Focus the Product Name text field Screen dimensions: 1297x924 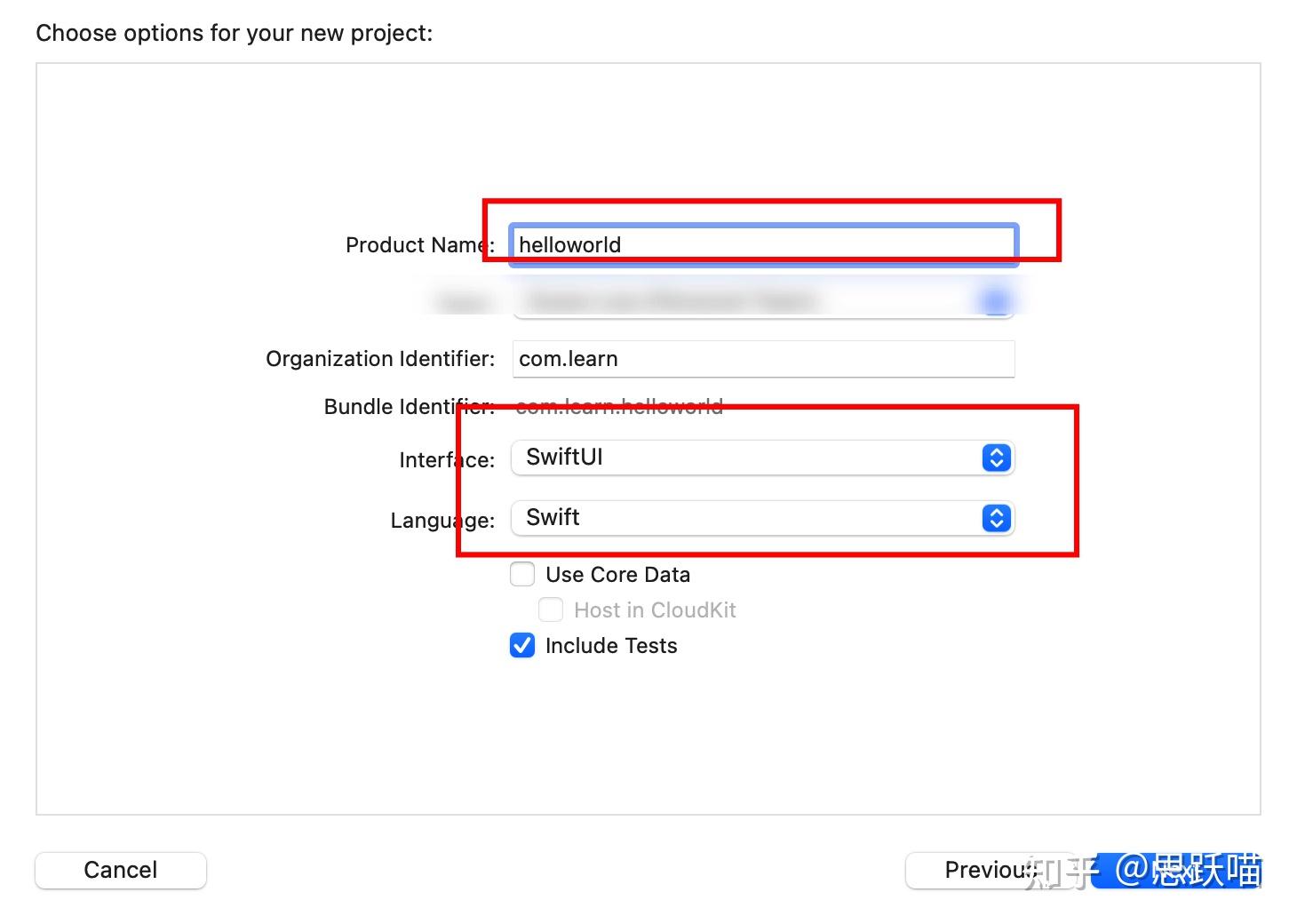point(764,244)
